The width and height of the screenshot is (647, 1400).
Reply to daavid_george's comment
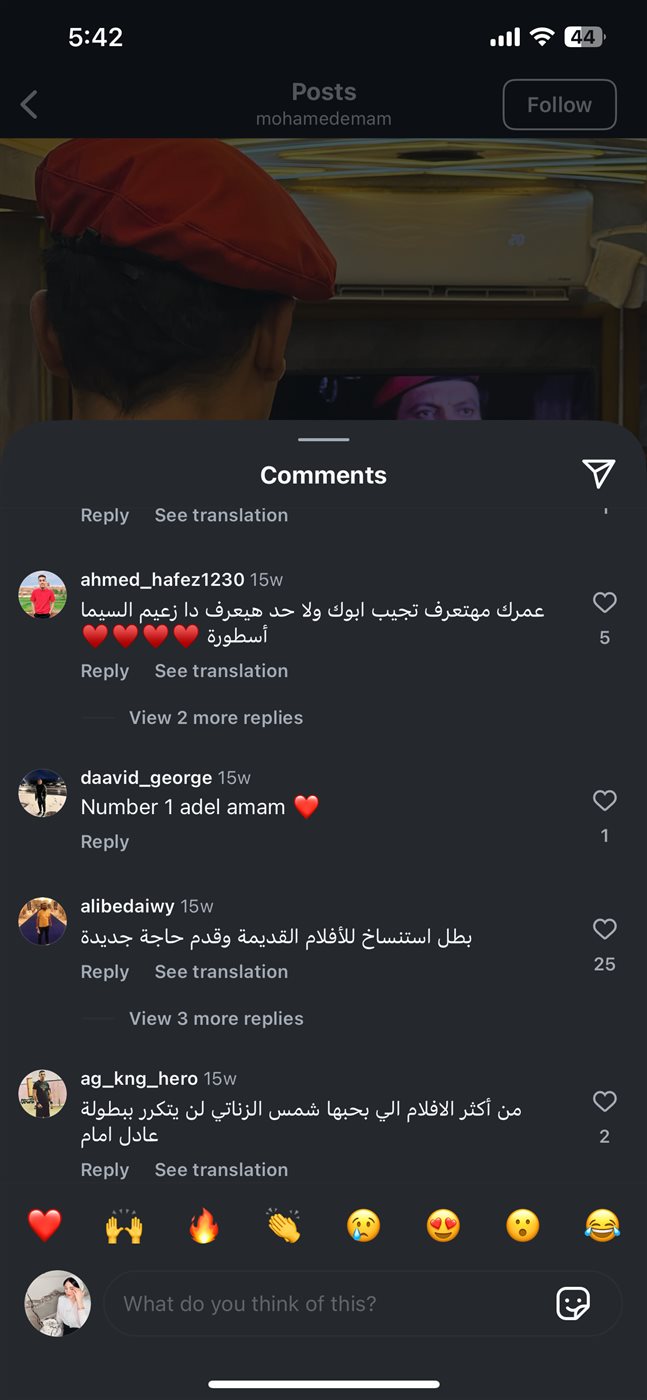(105, 842)
